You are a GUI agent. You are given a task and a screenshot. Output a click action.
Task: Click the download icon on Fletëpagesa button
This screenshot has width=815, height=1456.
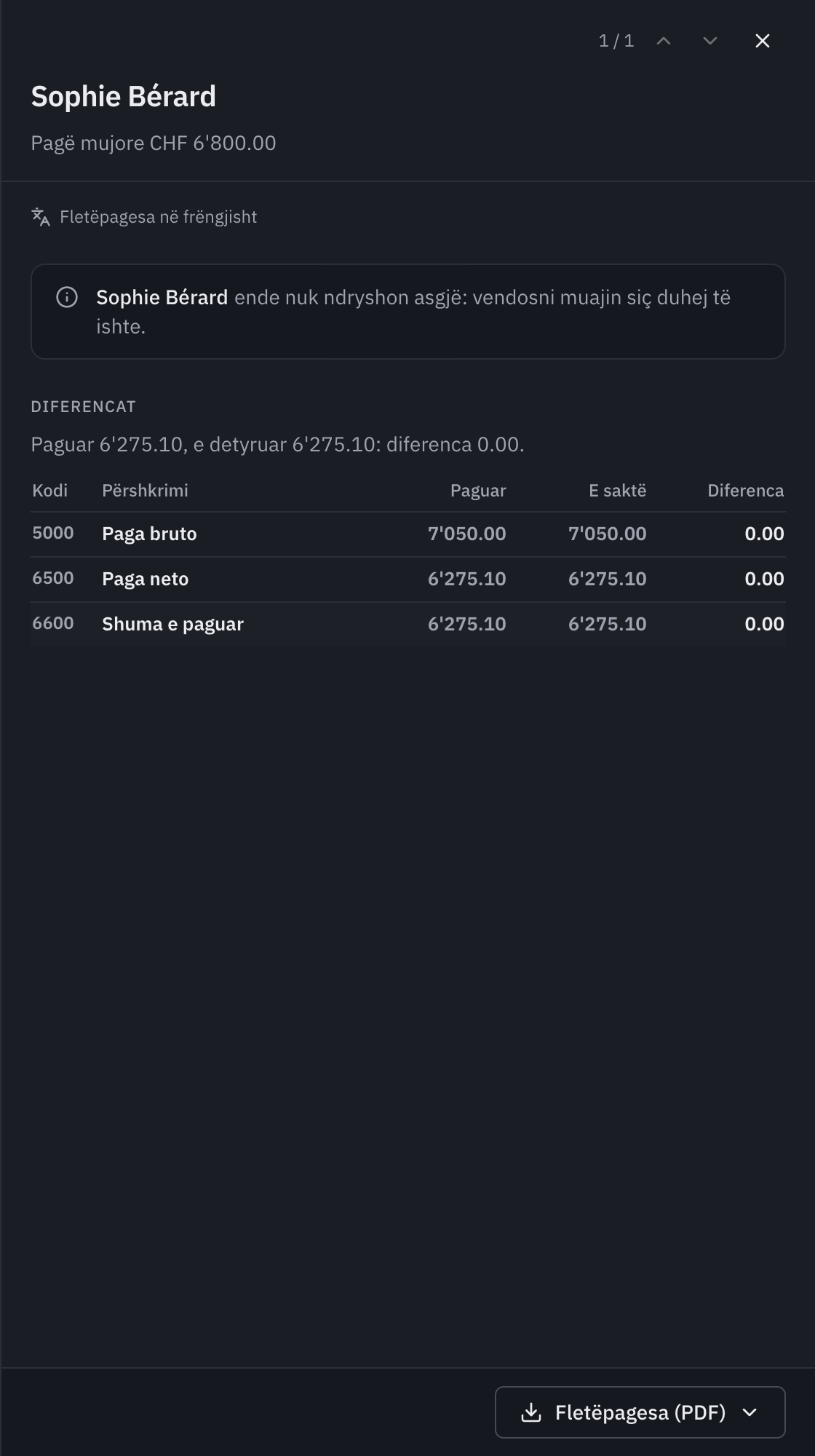(531, 1412)
